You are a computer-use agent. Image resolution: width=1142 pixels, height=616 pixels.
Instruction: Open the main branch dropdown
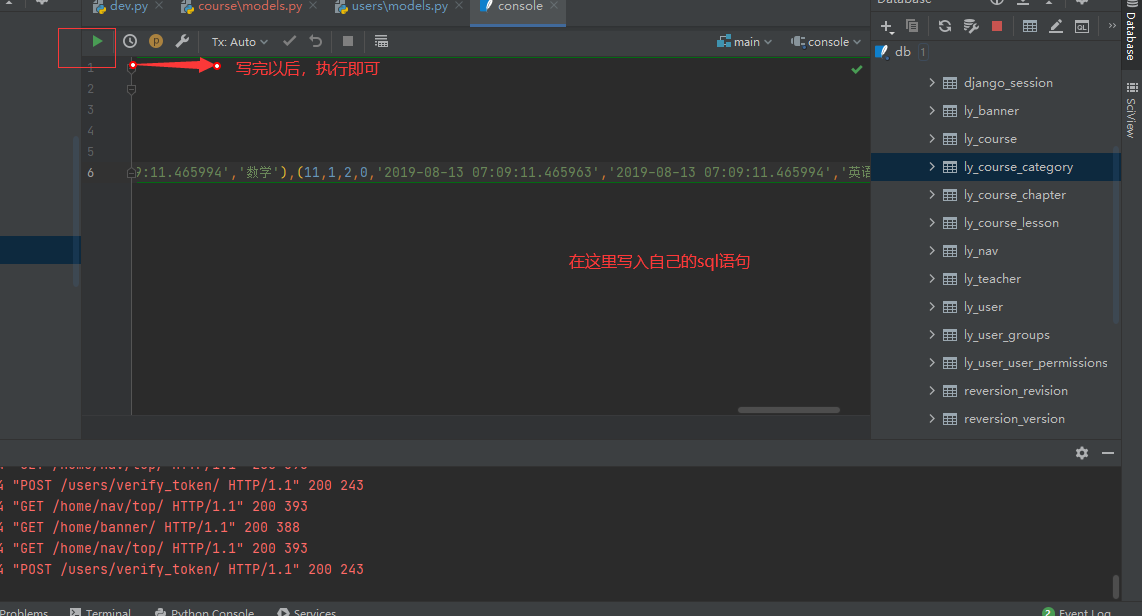click(744, 41)
